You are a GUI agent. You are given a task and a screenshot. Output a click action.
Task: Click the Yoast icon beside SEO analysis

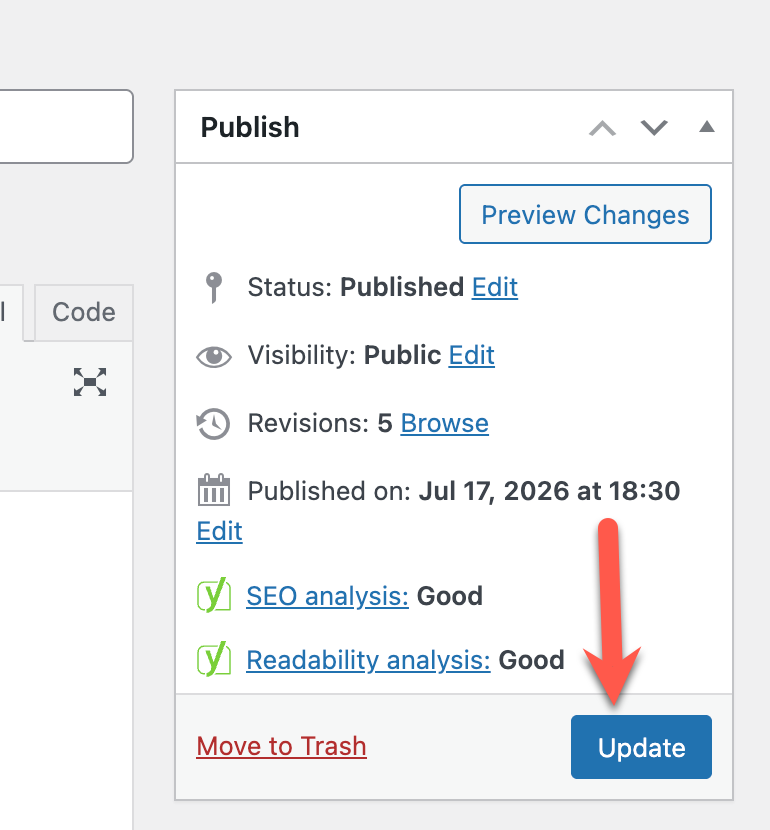pos(214,594)
